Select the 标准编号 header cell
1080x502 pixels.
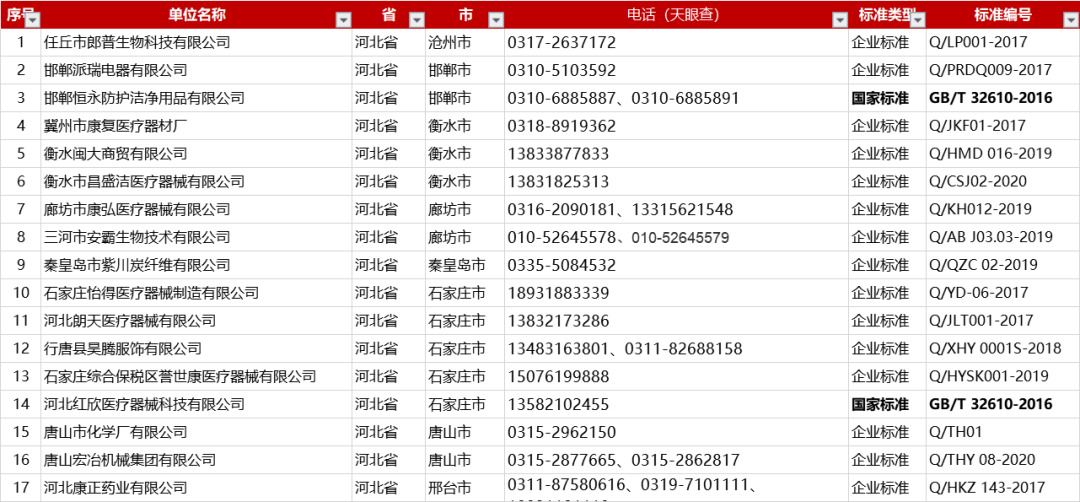tap(1003, 14)
